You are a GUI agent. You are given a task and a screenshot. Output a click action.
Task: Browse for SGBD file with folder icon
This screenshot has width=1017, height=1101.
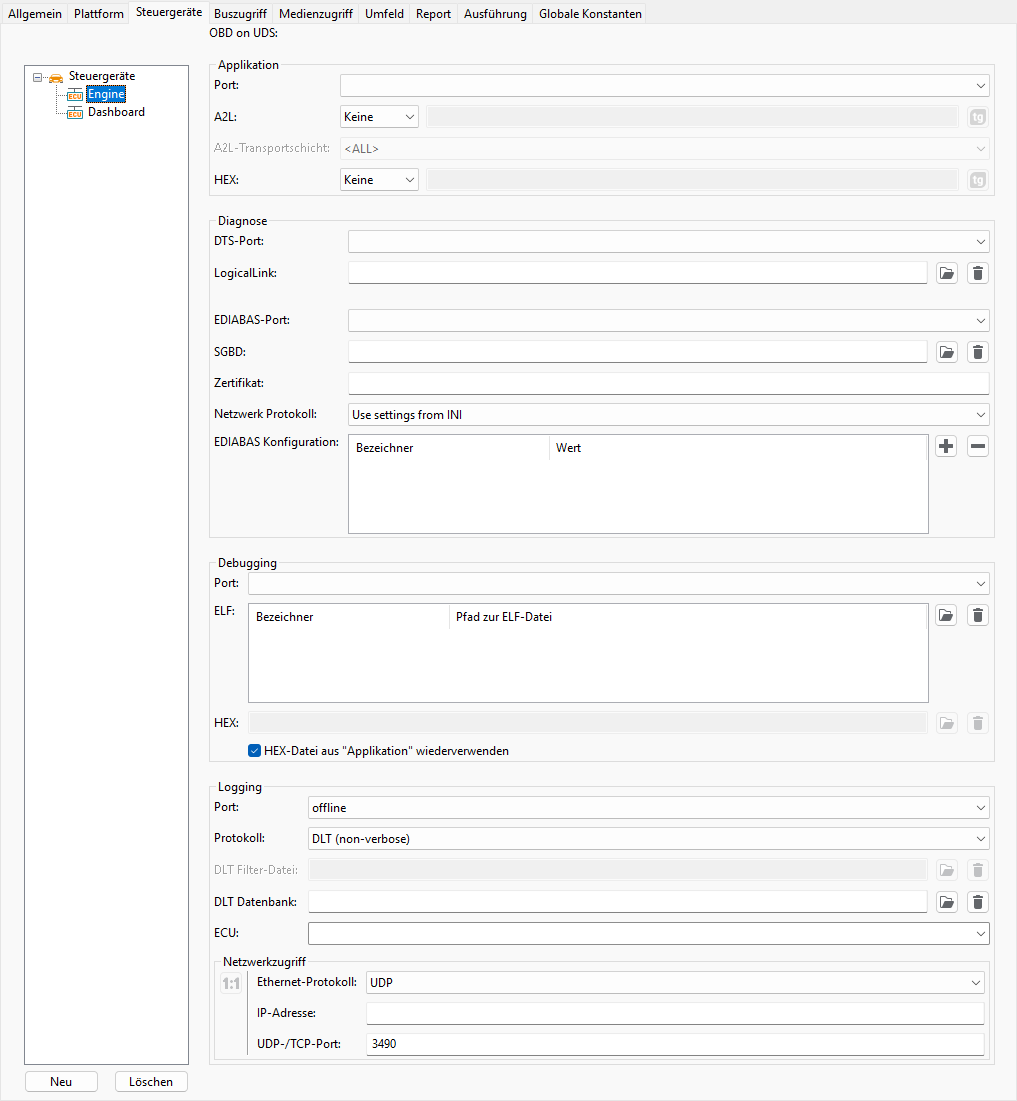tap(947, 352)
